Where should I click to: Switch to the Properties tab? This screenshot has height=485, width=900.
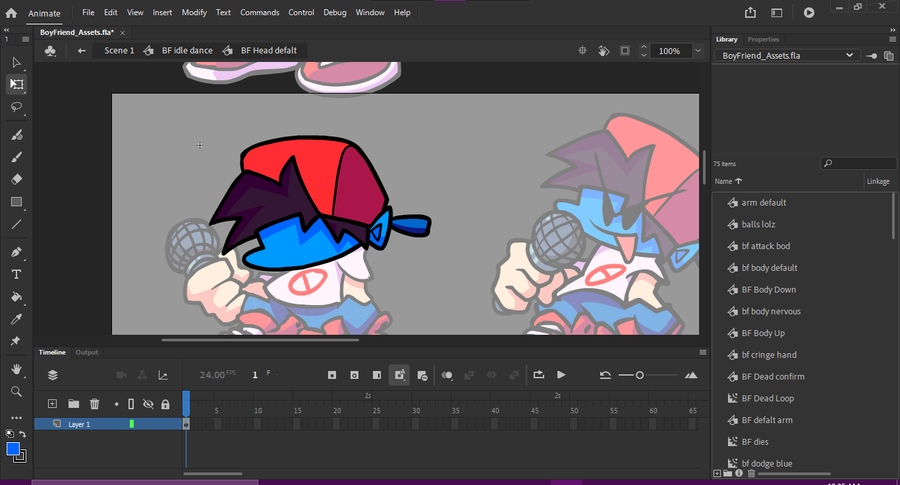(x=763, y=40)
